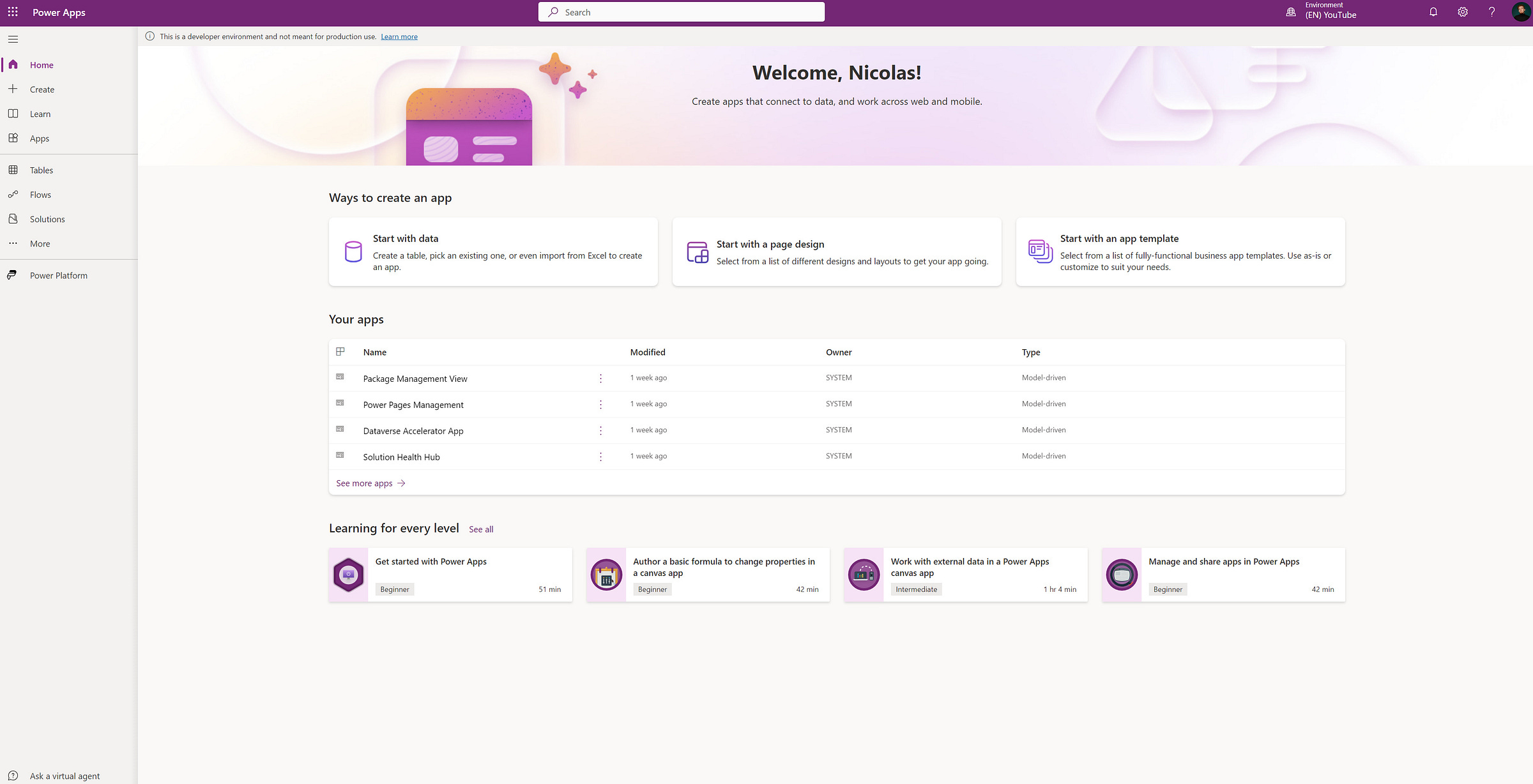
Task: Click the Tables icon in sidebar
Action: click(x=13, y=170)
